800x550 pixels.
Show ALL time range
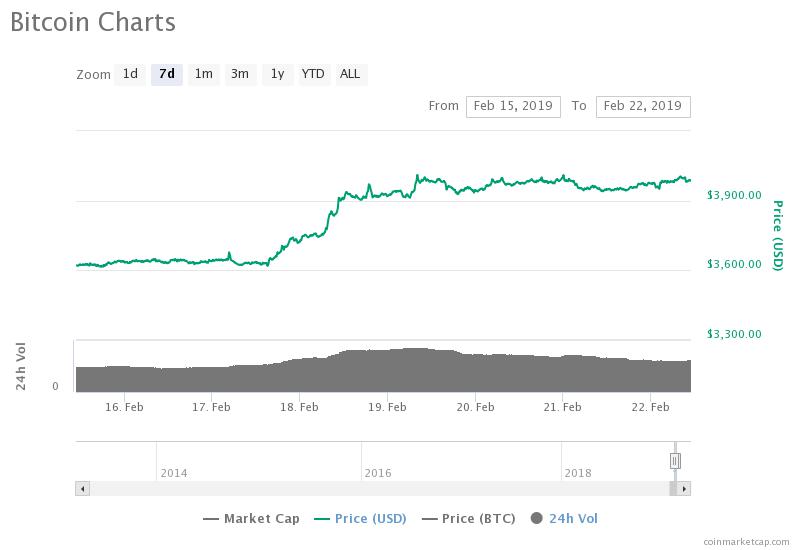pos(351,74)
